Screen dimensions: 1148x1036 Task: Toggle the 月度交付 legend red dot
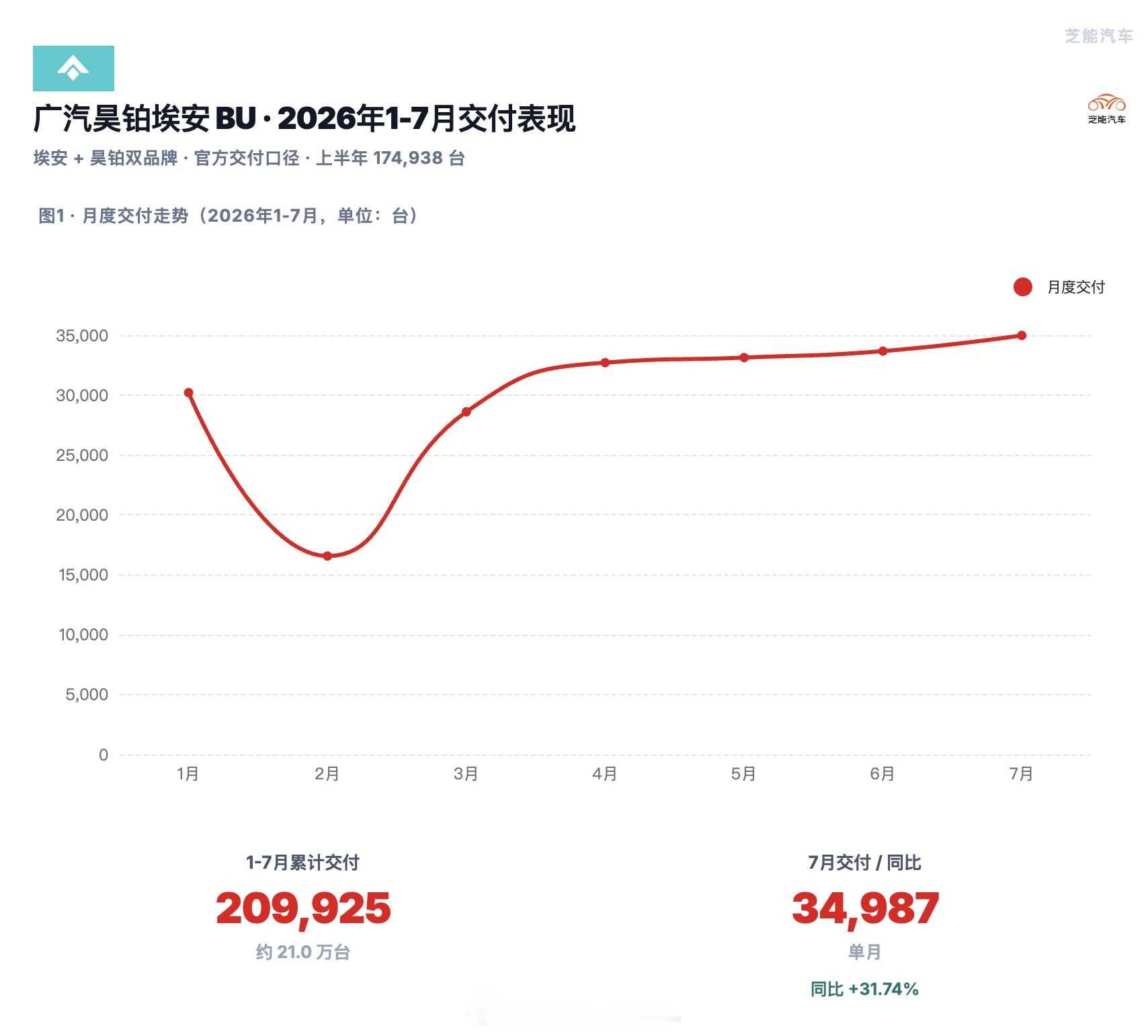(x=1022, y=287)
